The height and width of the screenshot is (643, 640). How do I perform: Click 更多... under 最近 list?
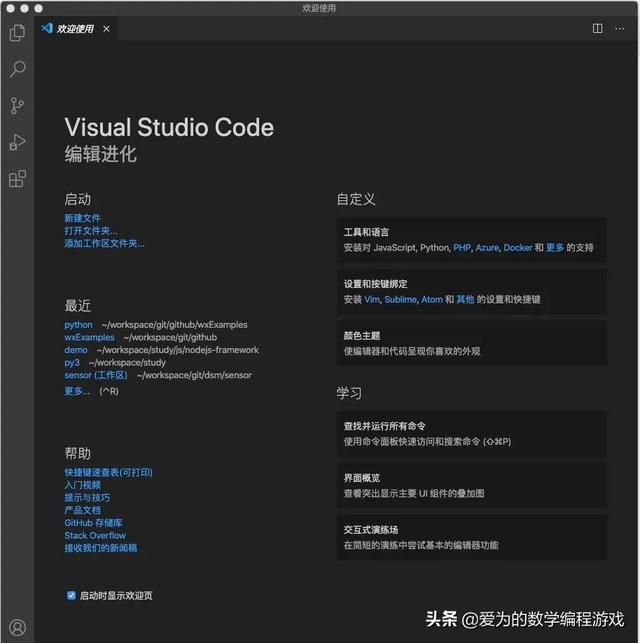77,391
